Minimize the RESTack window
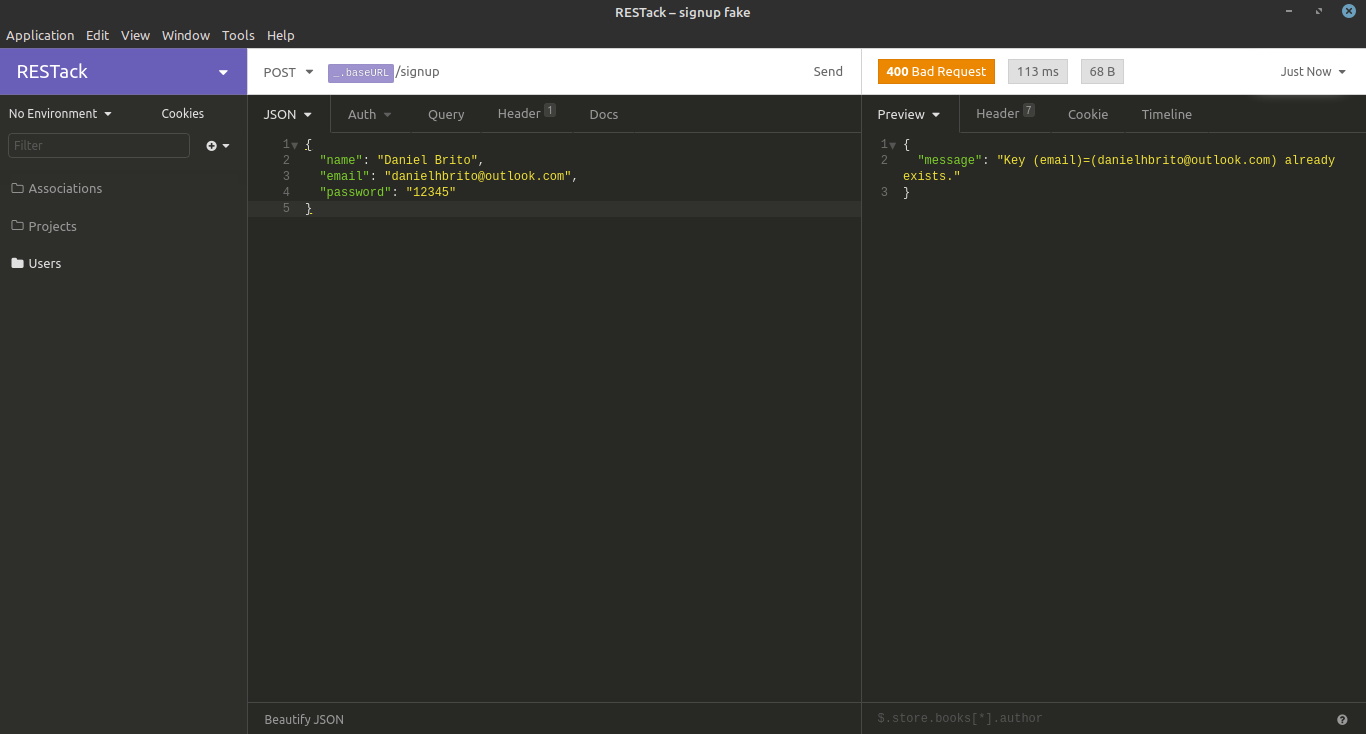This screenshot has width=1366, height=734. coord(1290,12)
